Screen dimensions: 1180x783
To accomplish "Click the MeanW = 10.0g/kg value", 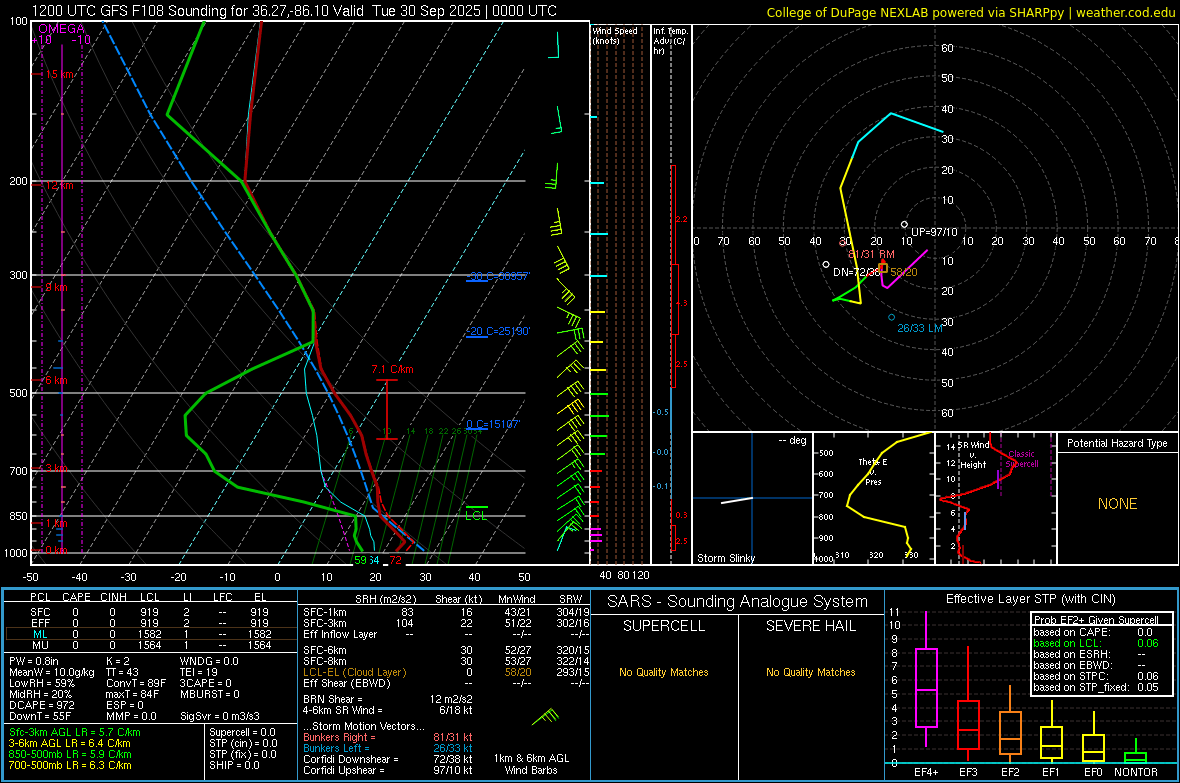I will click(52, 672).
